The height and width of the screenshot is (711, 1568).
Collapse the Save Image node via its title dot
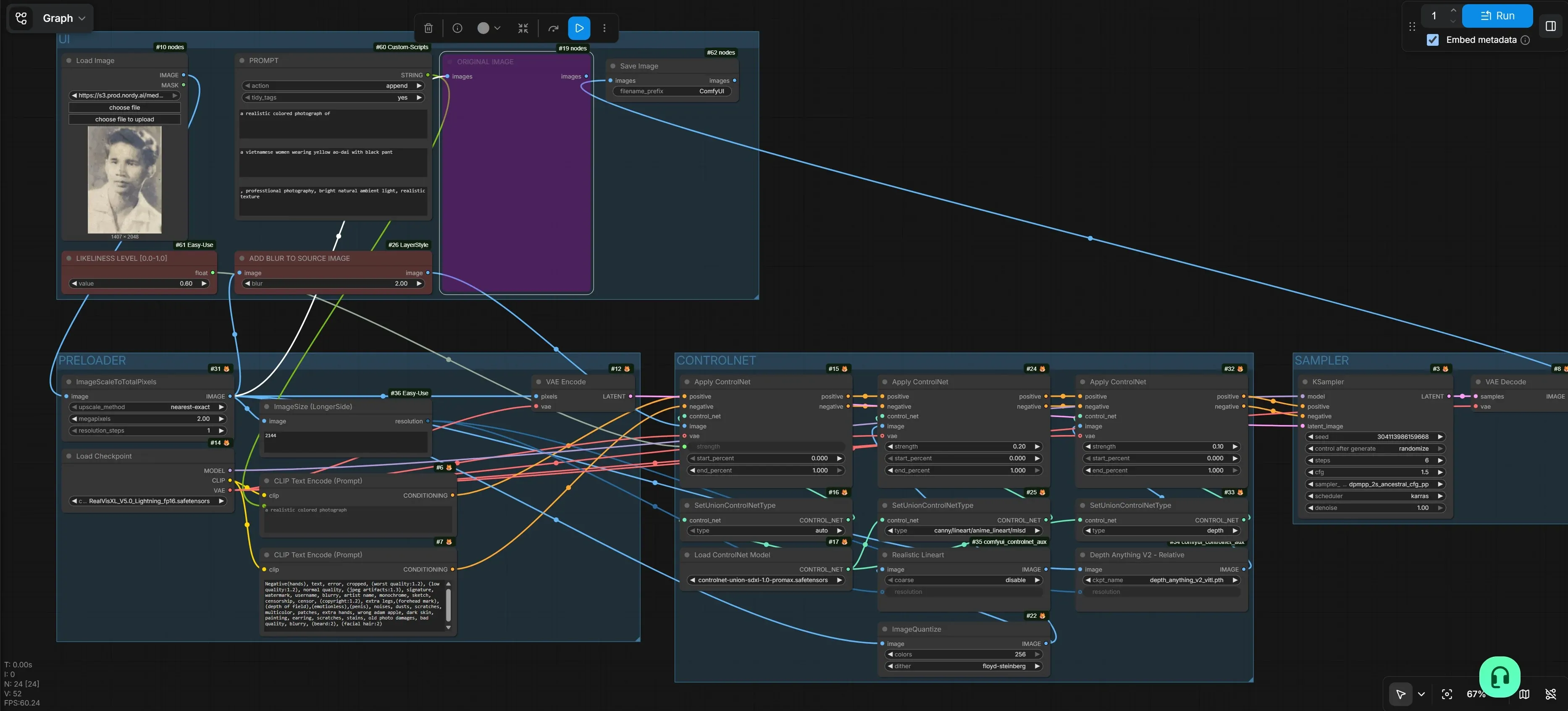point(613,66)
